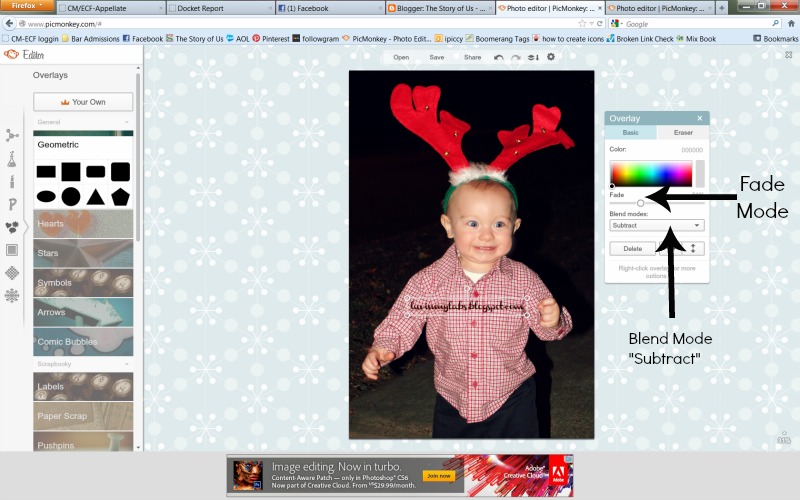Open the settings gear in editor toolbar
This screenshot has width=800, height=500.
point(551,57)
